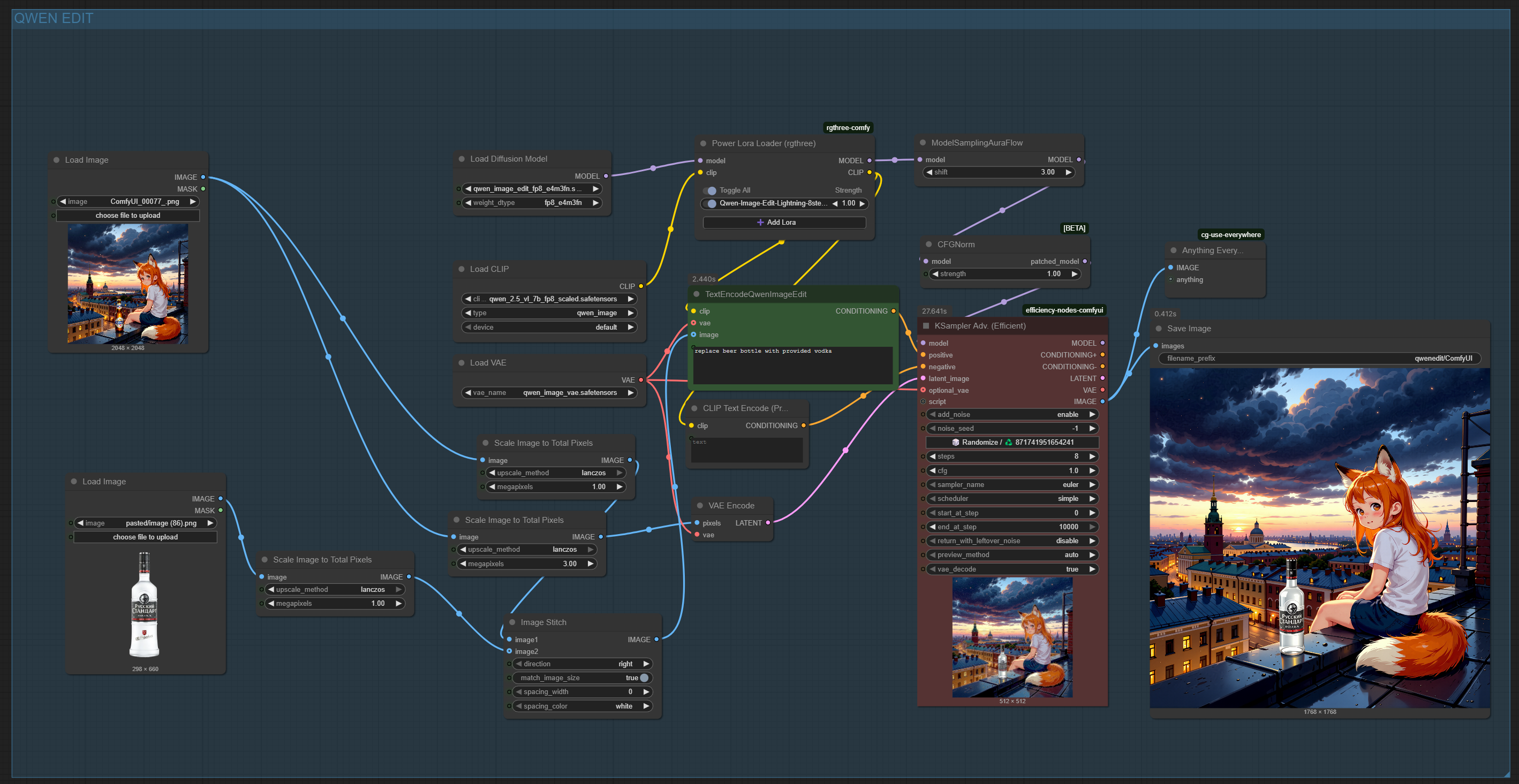Collapse the Save Image node dot
This screenshot has width=1519, height=784.
pos(1158,329)
